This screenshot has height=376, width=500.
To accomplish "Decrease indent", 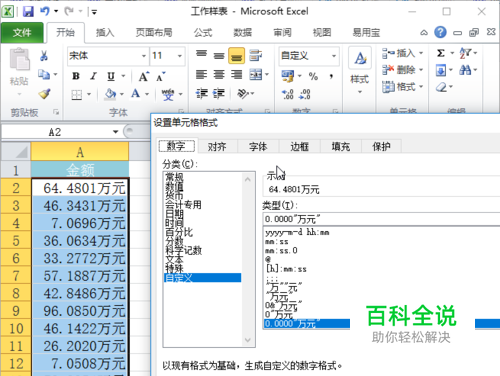I will [202, 94].
